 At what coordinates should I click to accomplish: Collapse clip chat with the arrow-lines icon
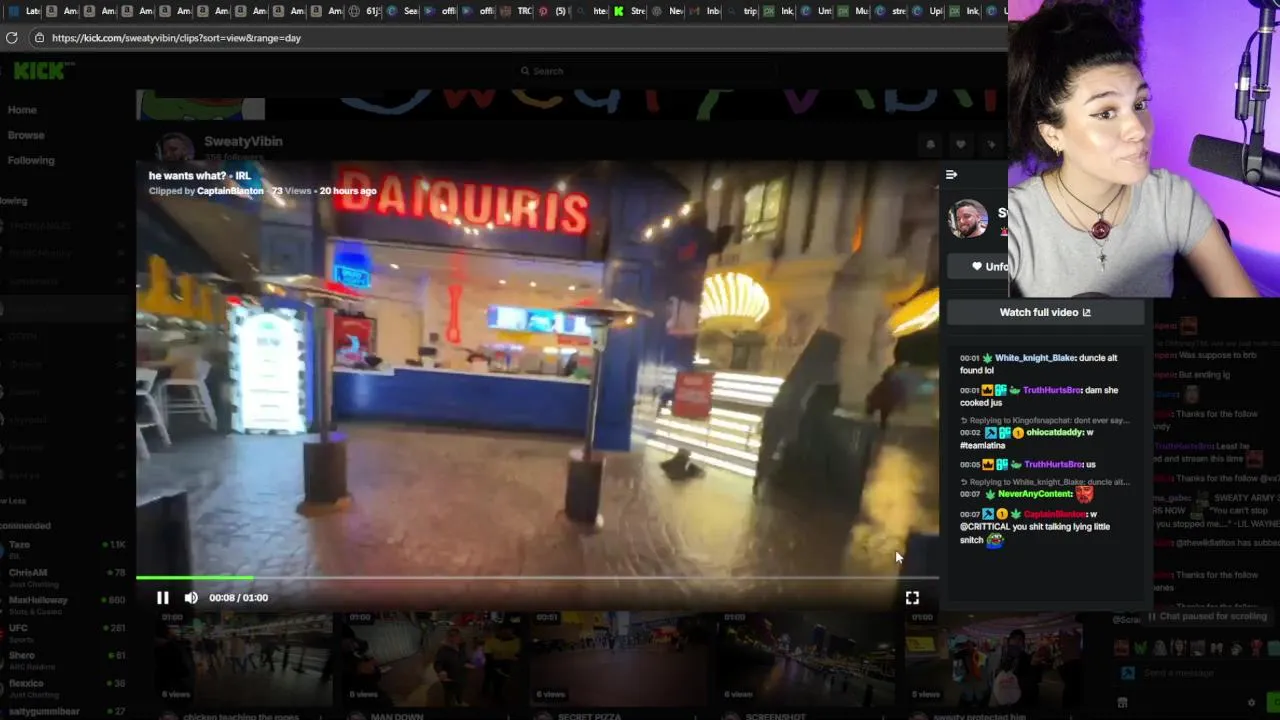951,175
